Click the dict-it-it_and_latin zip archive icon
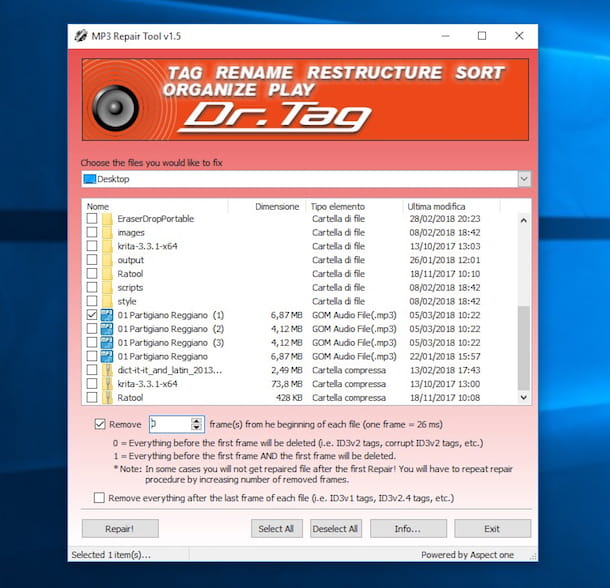The height and width of the screenshot is (588, 610). 107,370
